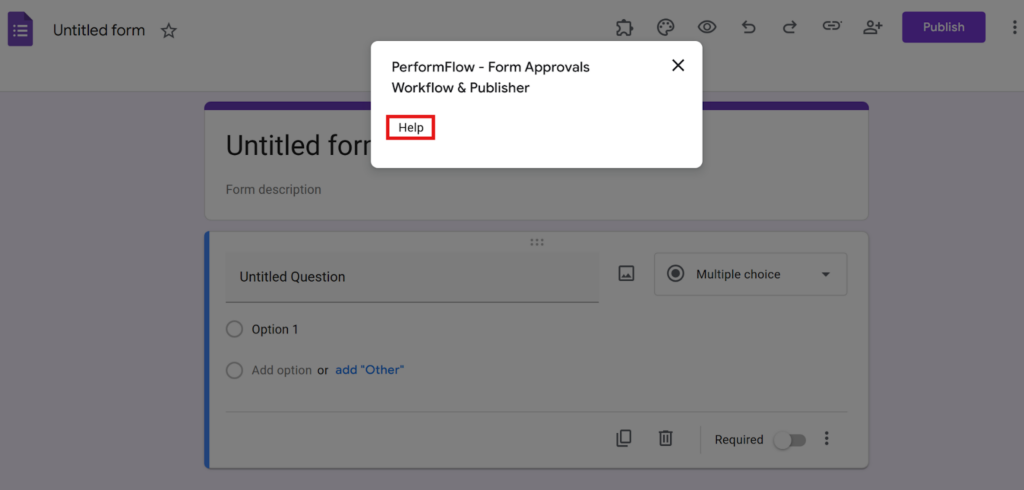Click the Untitled Question text field
The width and height of the screenshot is (1024, 490).
411,277
